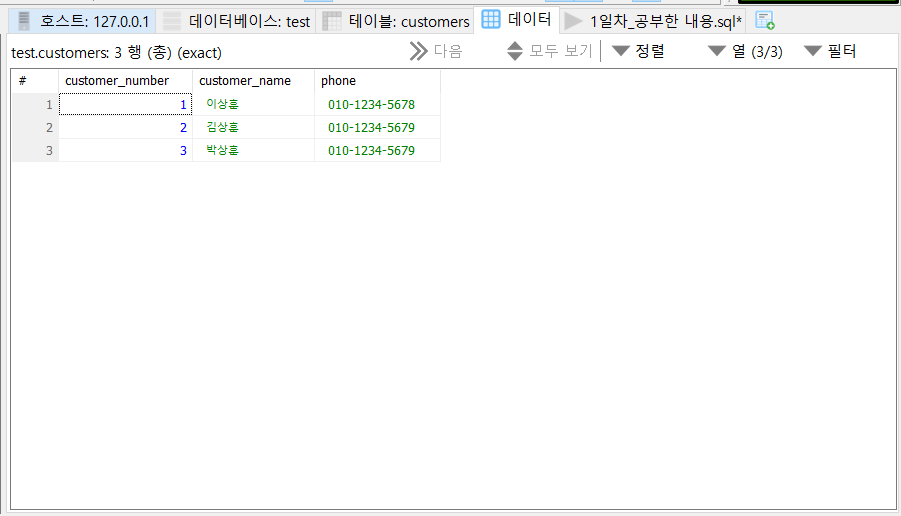Switch to the 데이터베이스: test tab
The width and height of the screenshot is (901, 516).
236,21
